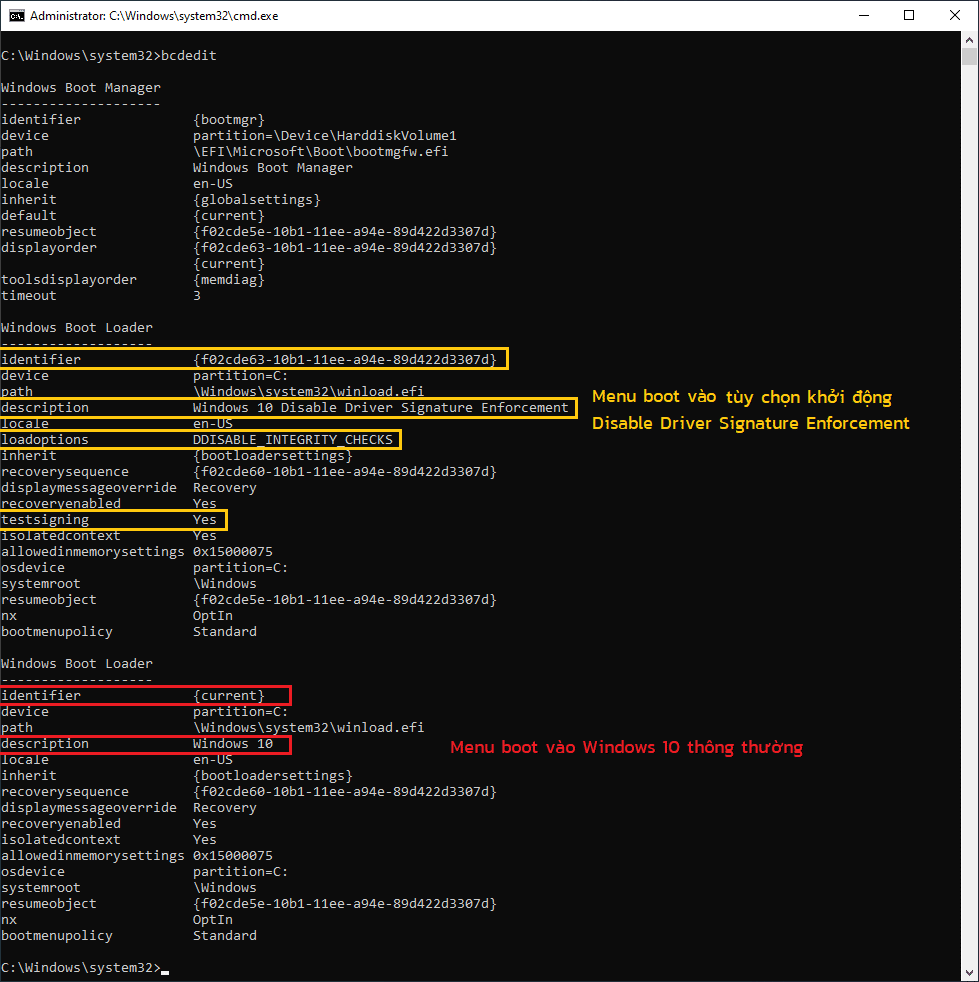Select the "{bootmgr}" identifier value
This screenshot has height=982, width=979.
tap(229, 120)
